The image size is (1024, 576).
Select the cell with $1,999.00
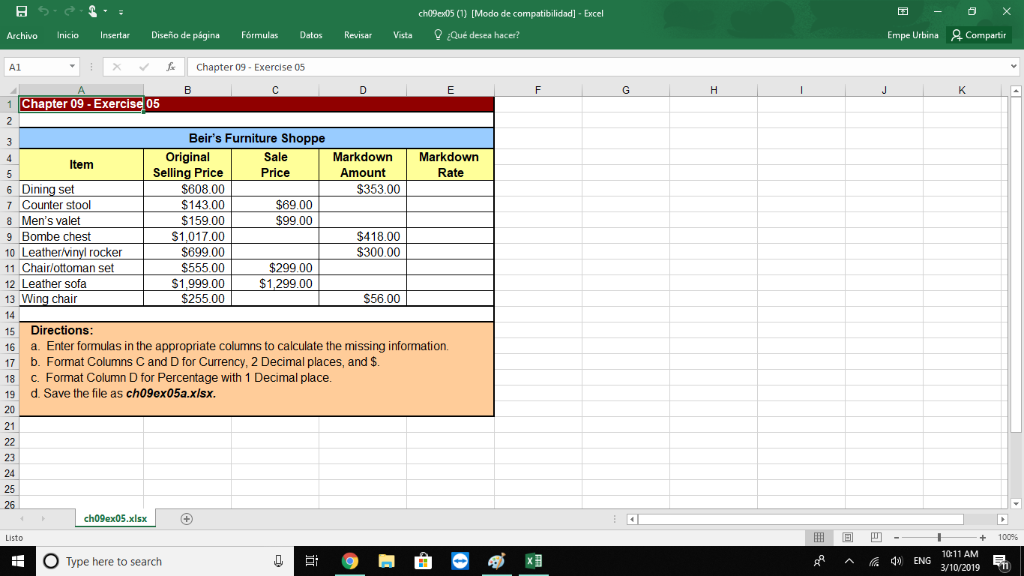pos(187,283)
